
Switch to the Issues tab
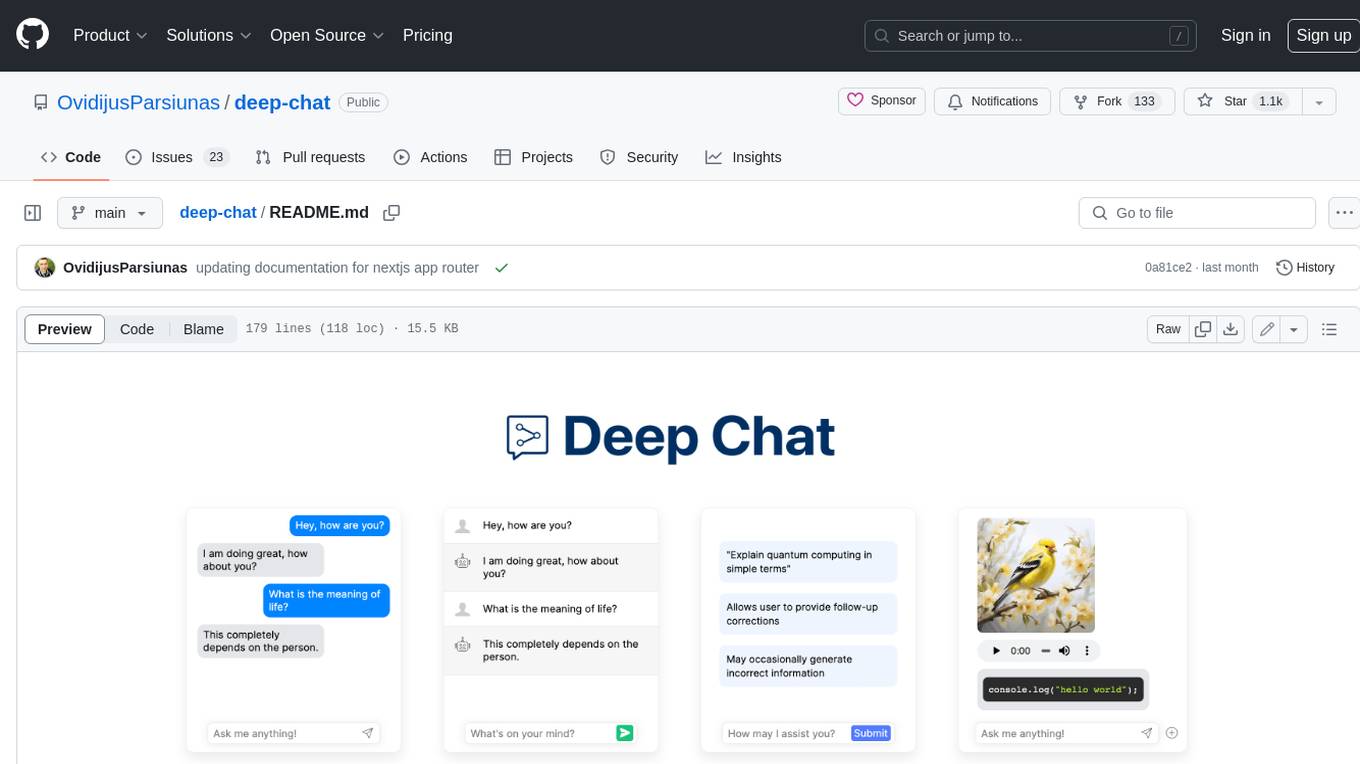pos(177,157)
